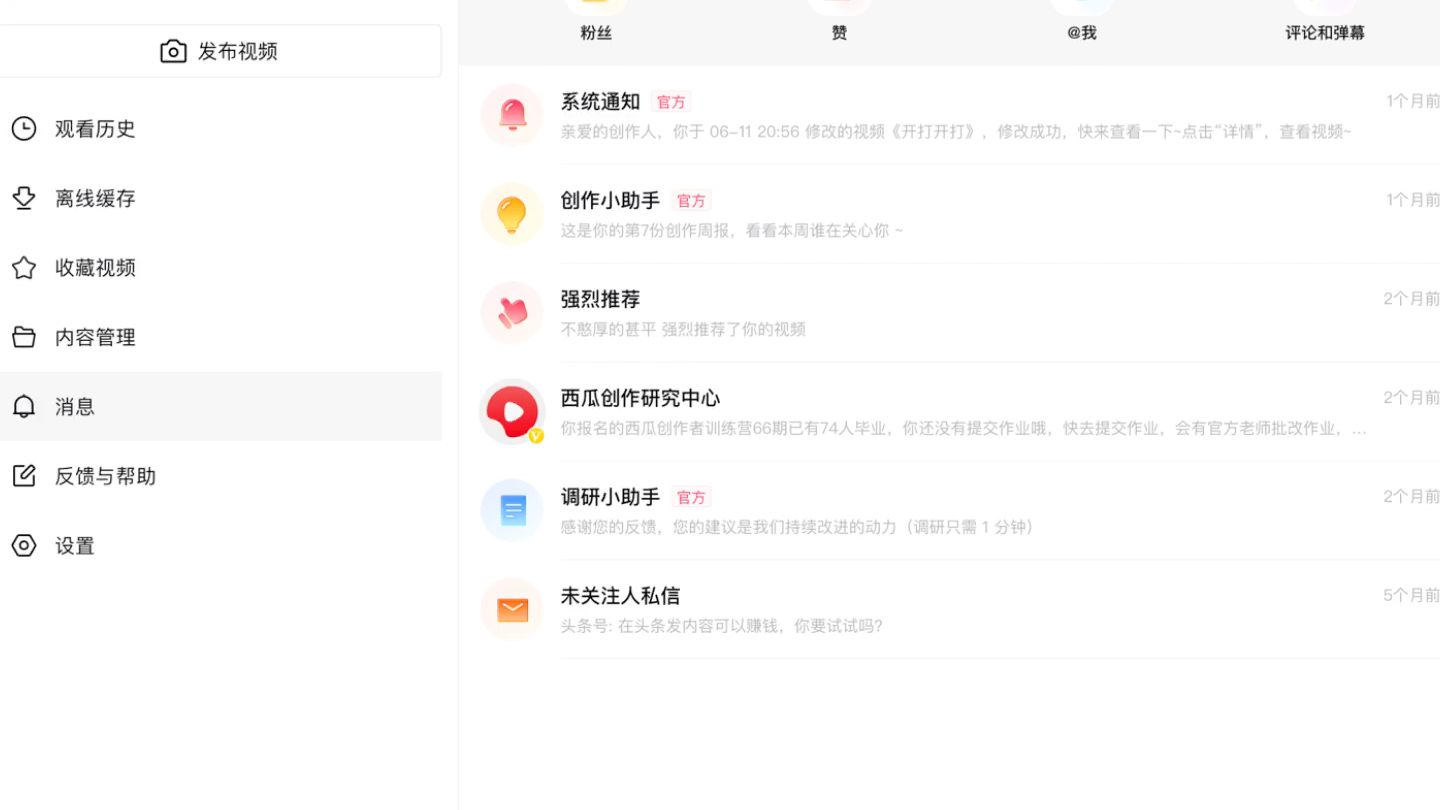Click the edit icon for 反馈与帮助
This screenshot has width=1440, height=810.
[24, 476]
